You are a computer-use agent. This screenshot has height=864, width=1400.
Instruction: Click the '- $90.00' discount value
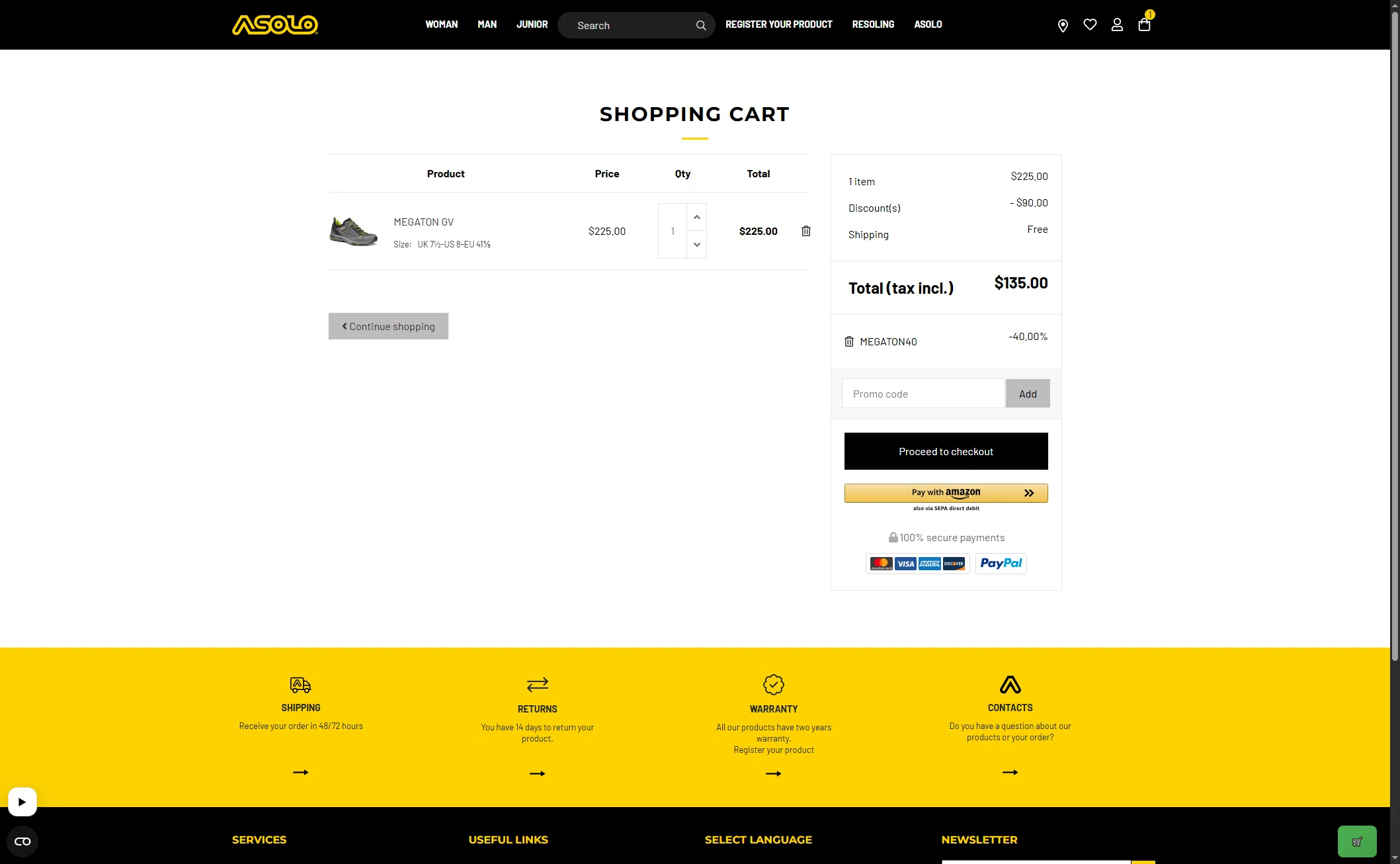coord(1029,203)
